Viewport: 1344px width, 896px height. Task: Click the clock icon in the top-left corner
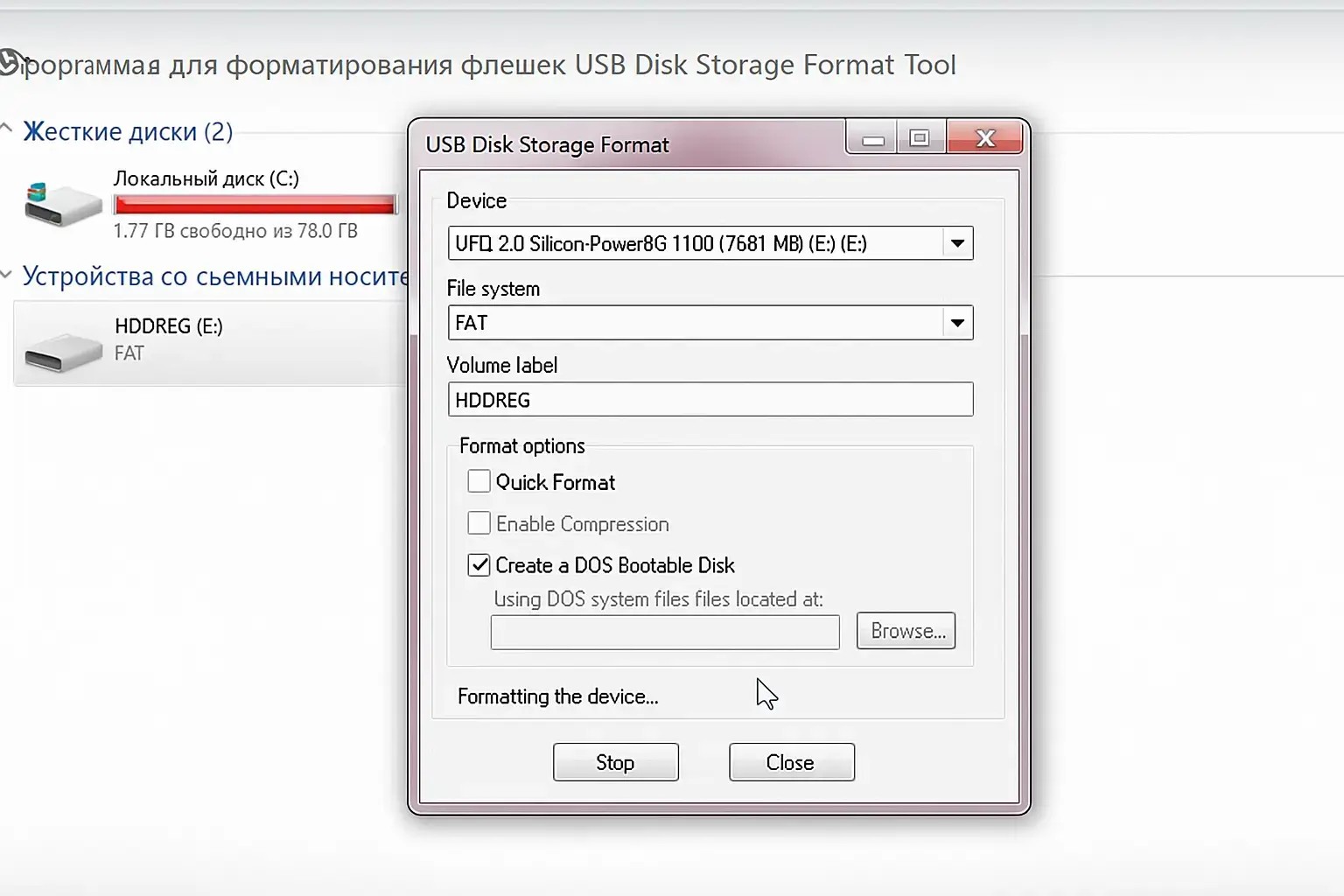pyautogui.click(x=9, y=64)
